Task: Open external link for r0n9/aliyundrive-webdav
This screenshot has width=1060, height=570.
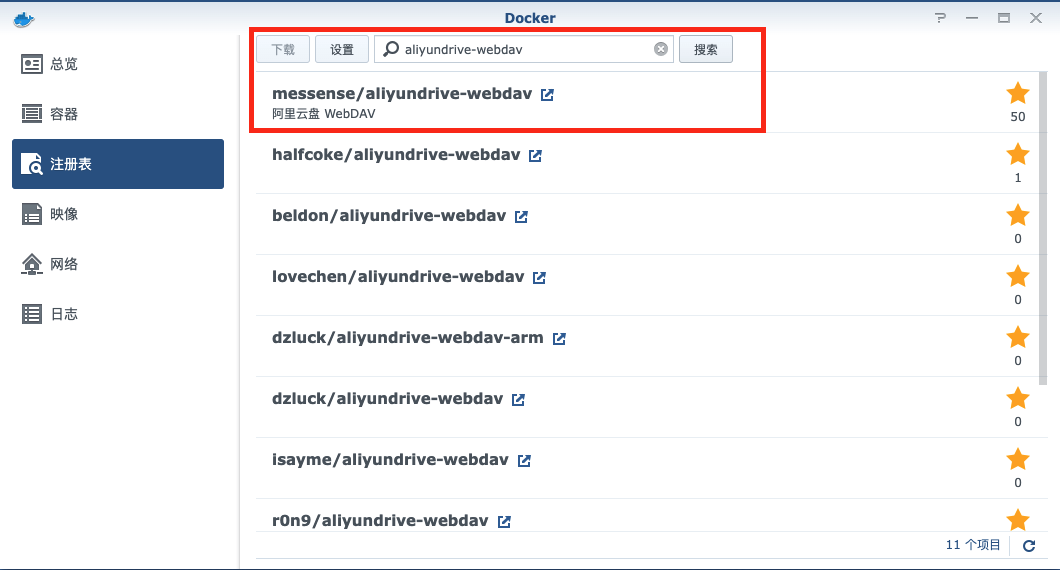Action: [504, 521]
